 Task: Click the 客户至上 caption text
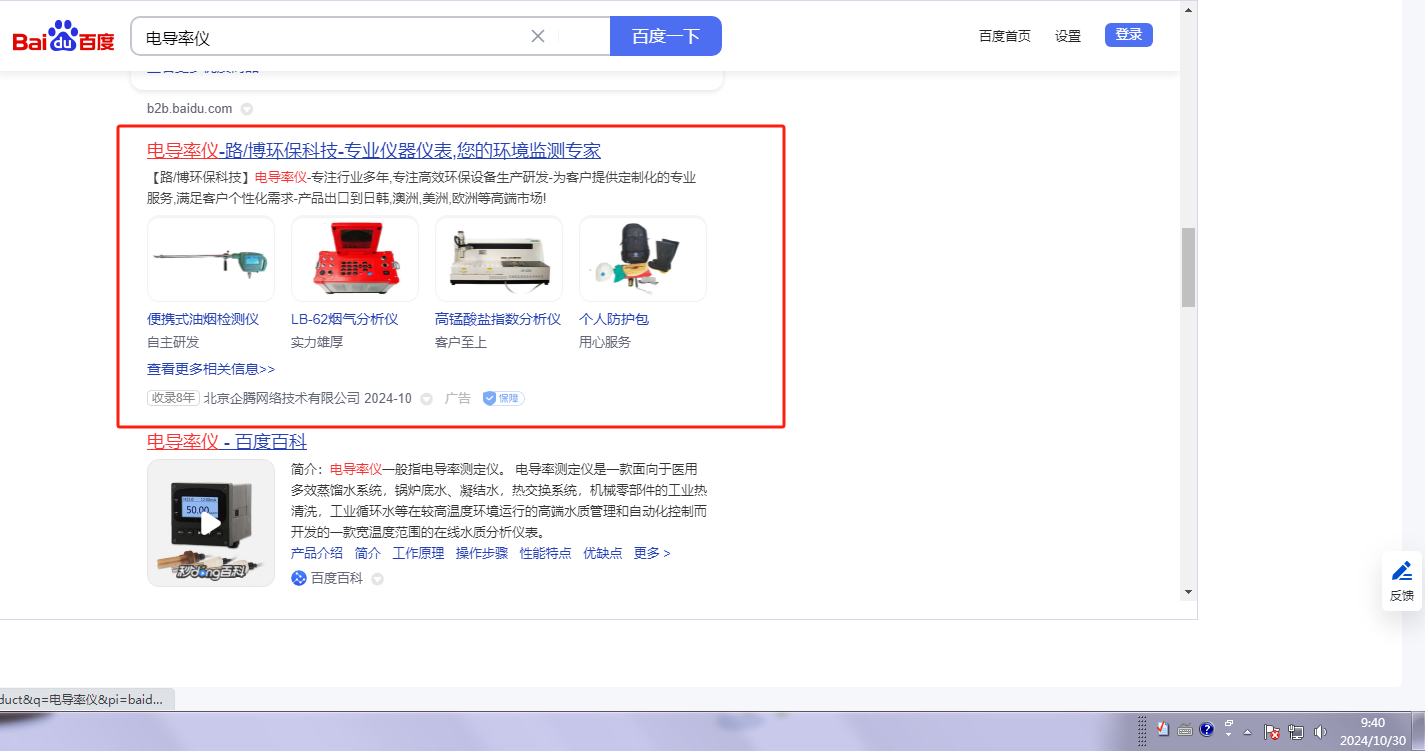pyautogui.click(x=461, y=342)
